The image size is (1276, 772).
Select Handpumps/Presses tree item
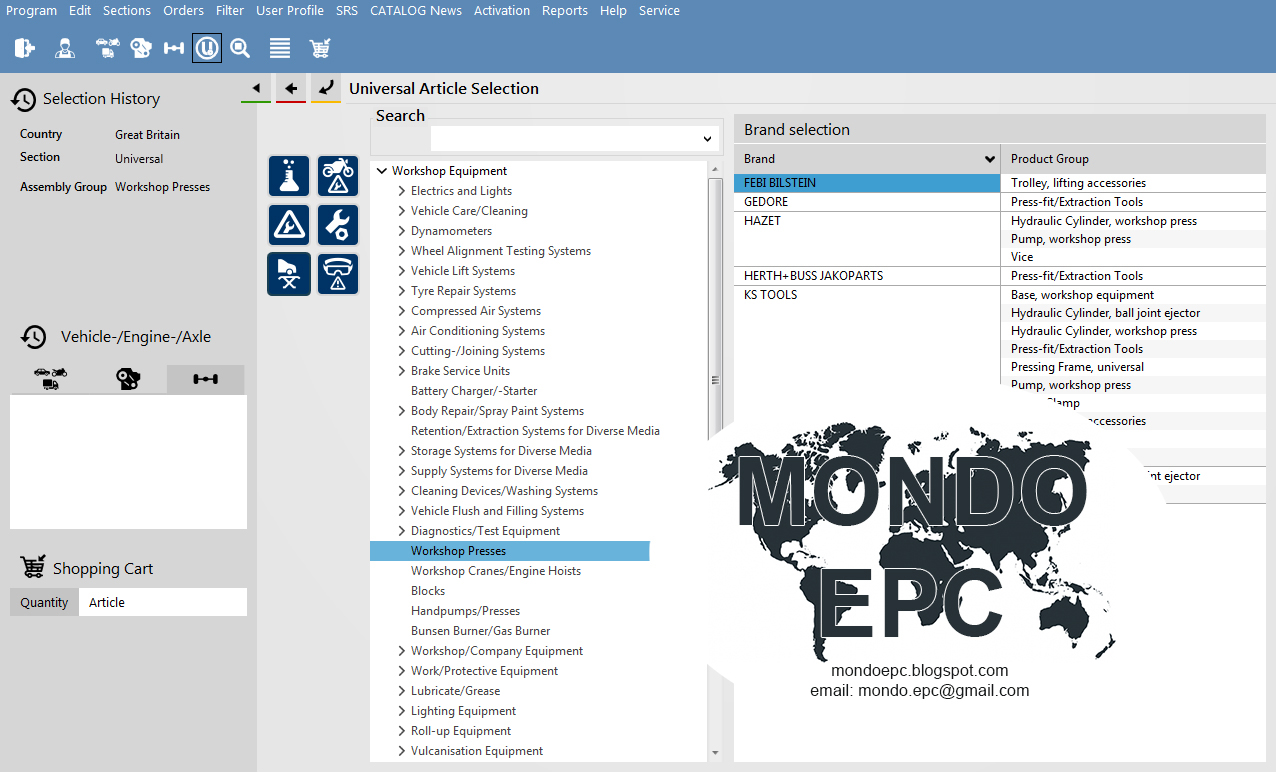pyautogui.click(x=465, y=611)
